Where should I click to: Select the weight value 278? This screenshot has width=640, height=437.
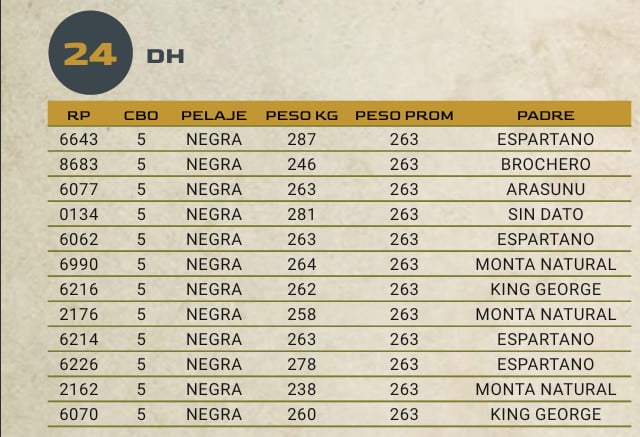(x=301, y=364)
